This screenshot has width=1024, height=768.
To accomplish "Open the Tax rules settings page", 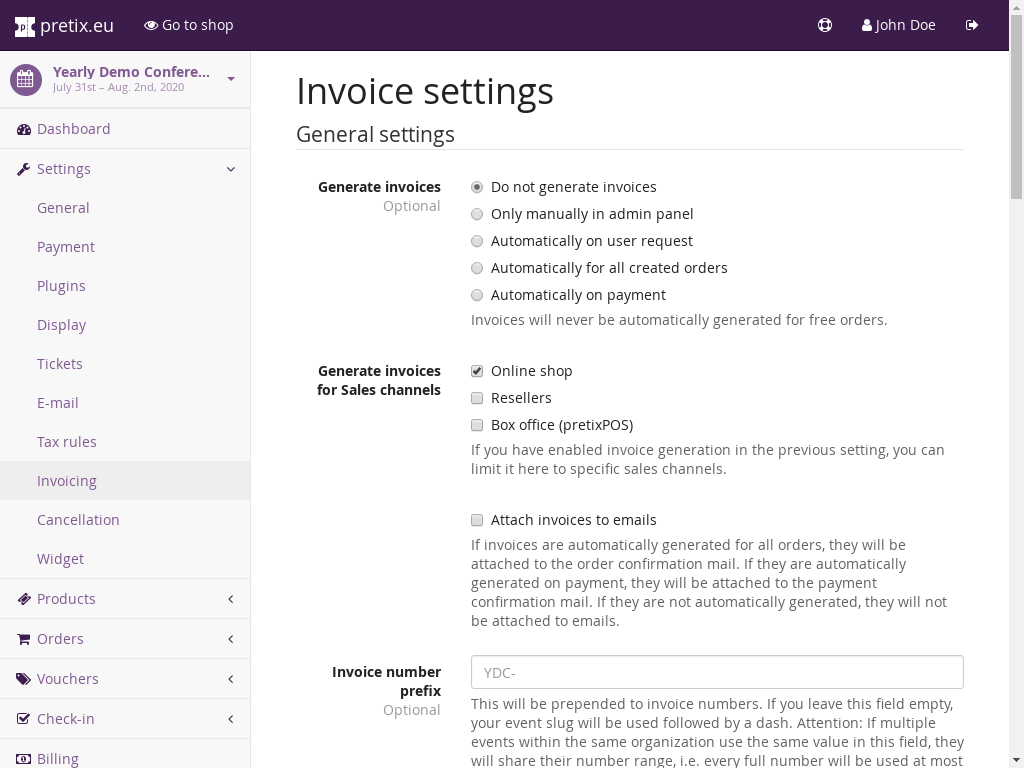I will click(x=67, y=442).
